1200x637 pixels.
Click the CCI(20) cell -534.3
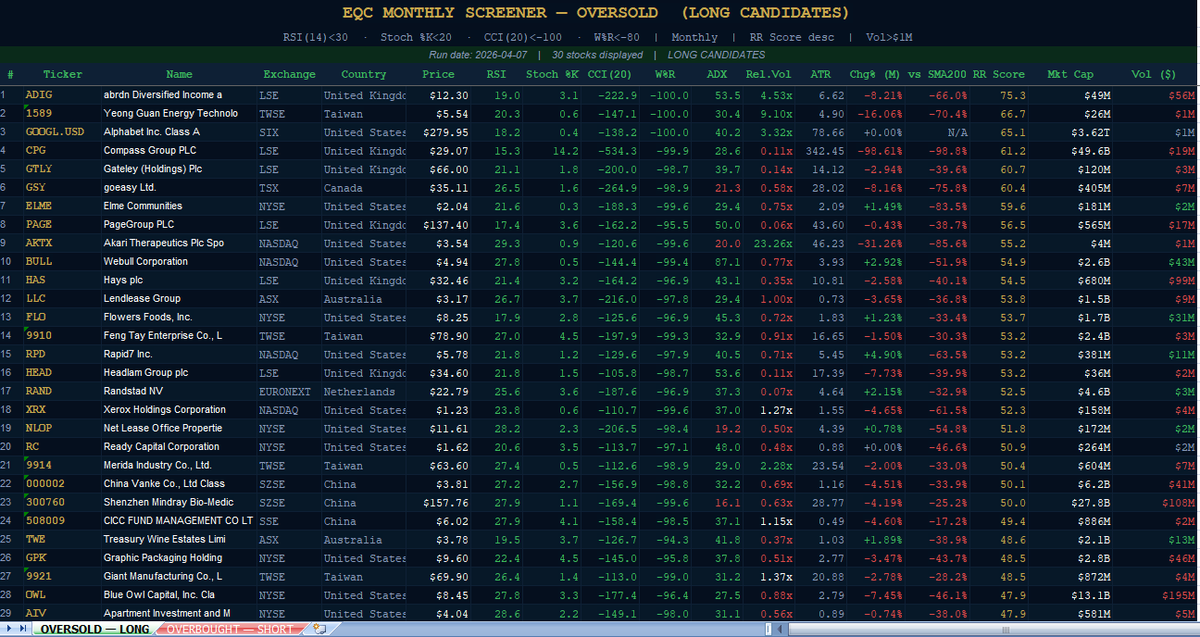(x=610, y=150)
